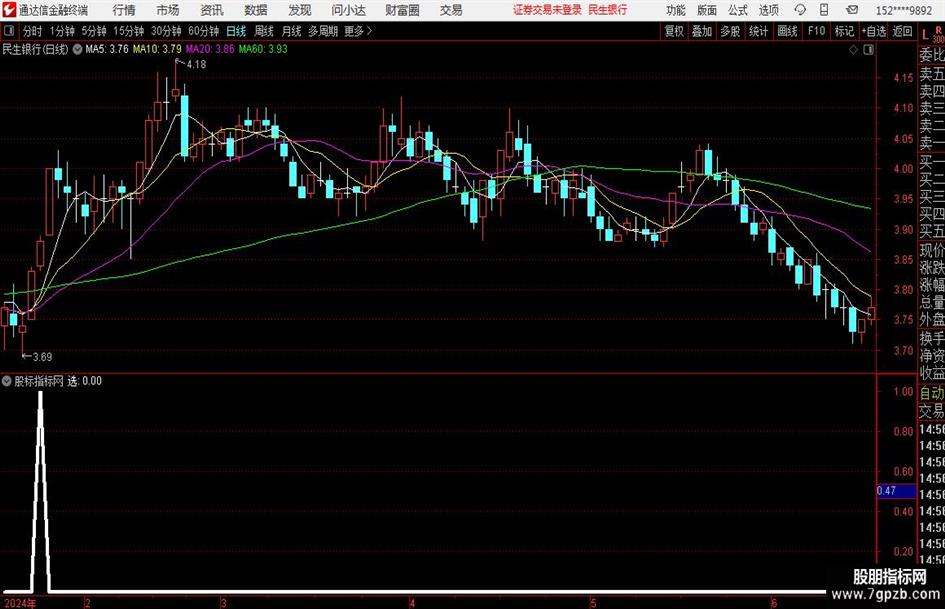Click the 返回 back button
The width and height of the screenshot is (945, 609).
click(902, 31)
